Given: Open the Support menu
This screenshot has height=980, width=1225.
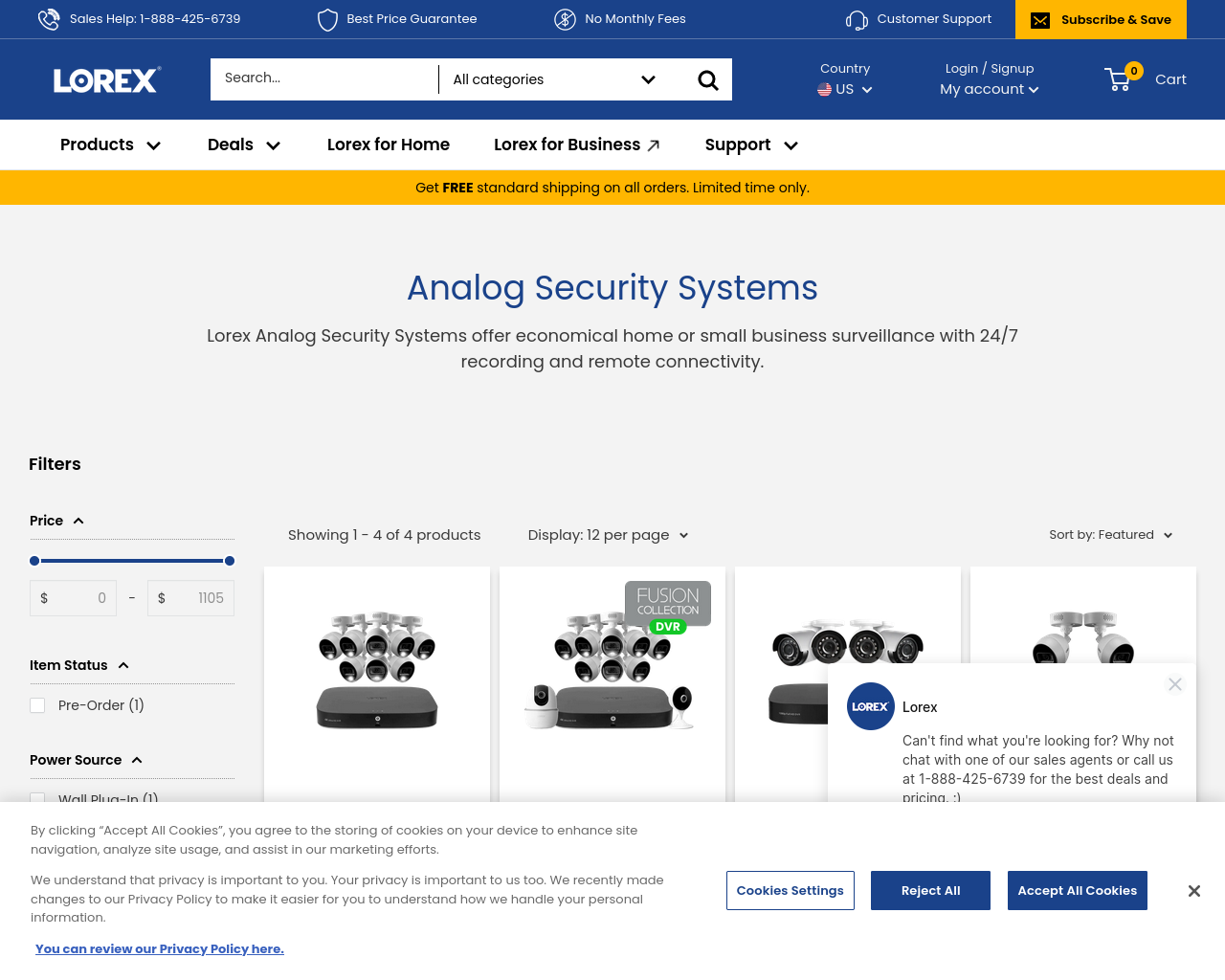Looking at the screenshot, I should (751, 145).
